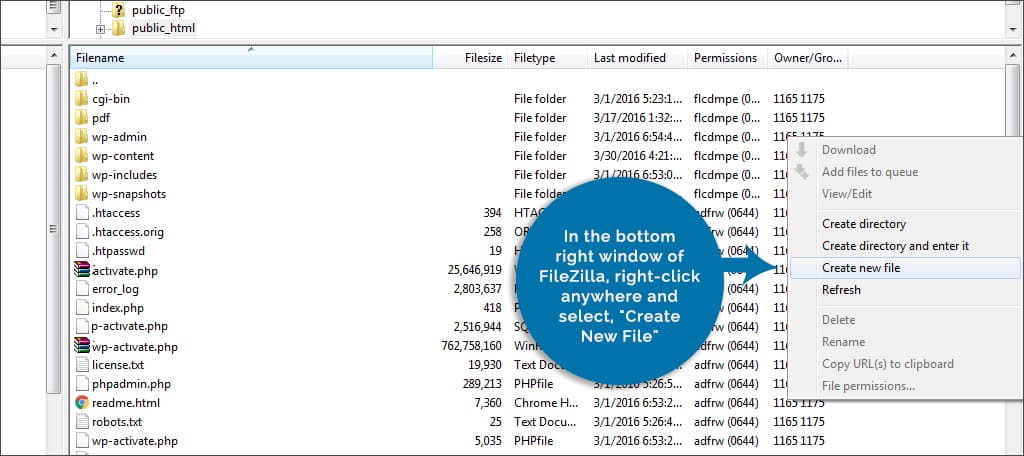Click the left pane vertical scrollbar thumb
1024x456 pixels.
[54, 229]
